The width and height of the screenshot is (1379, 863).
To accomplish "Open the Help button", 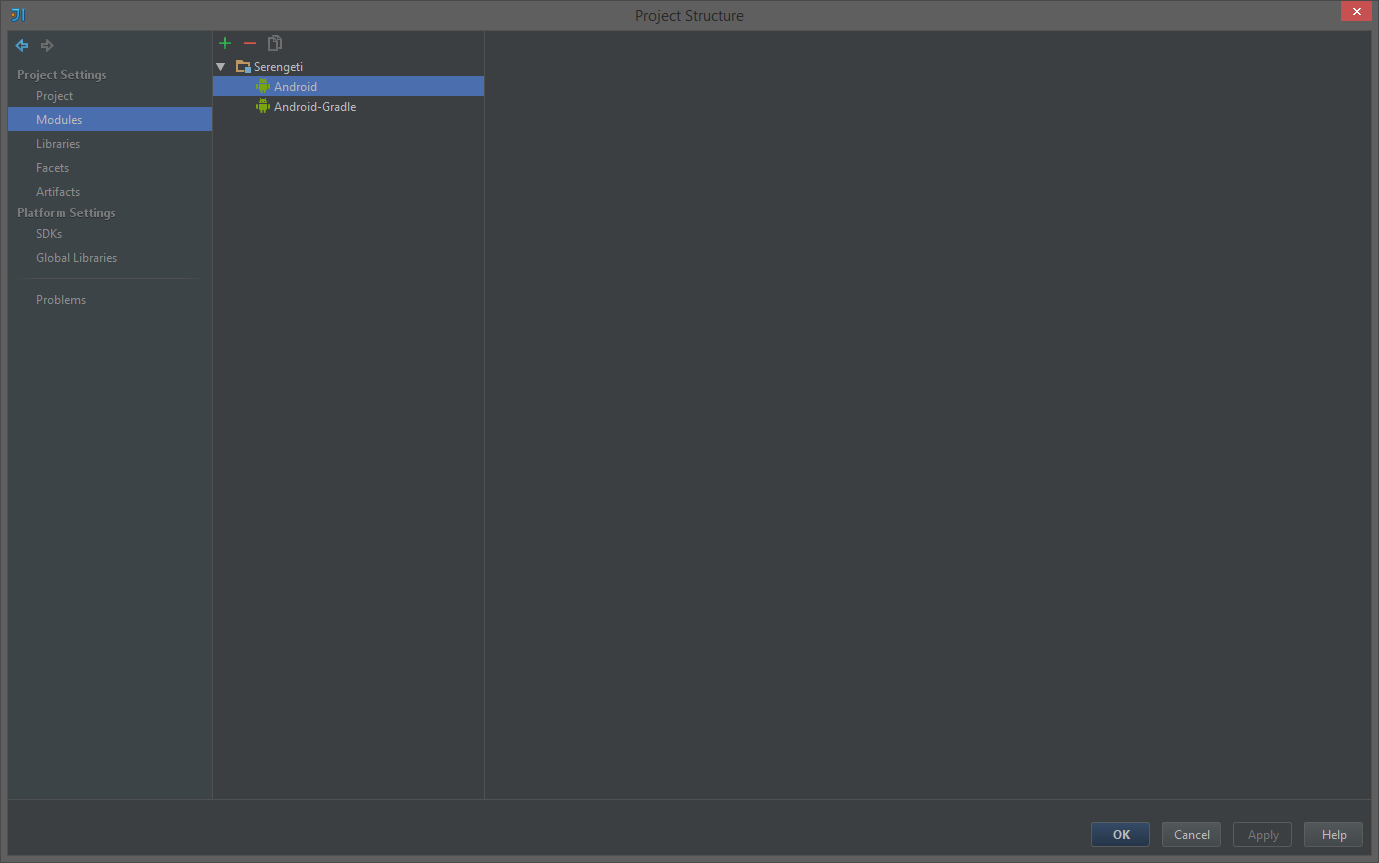I will pos(1333,834).
